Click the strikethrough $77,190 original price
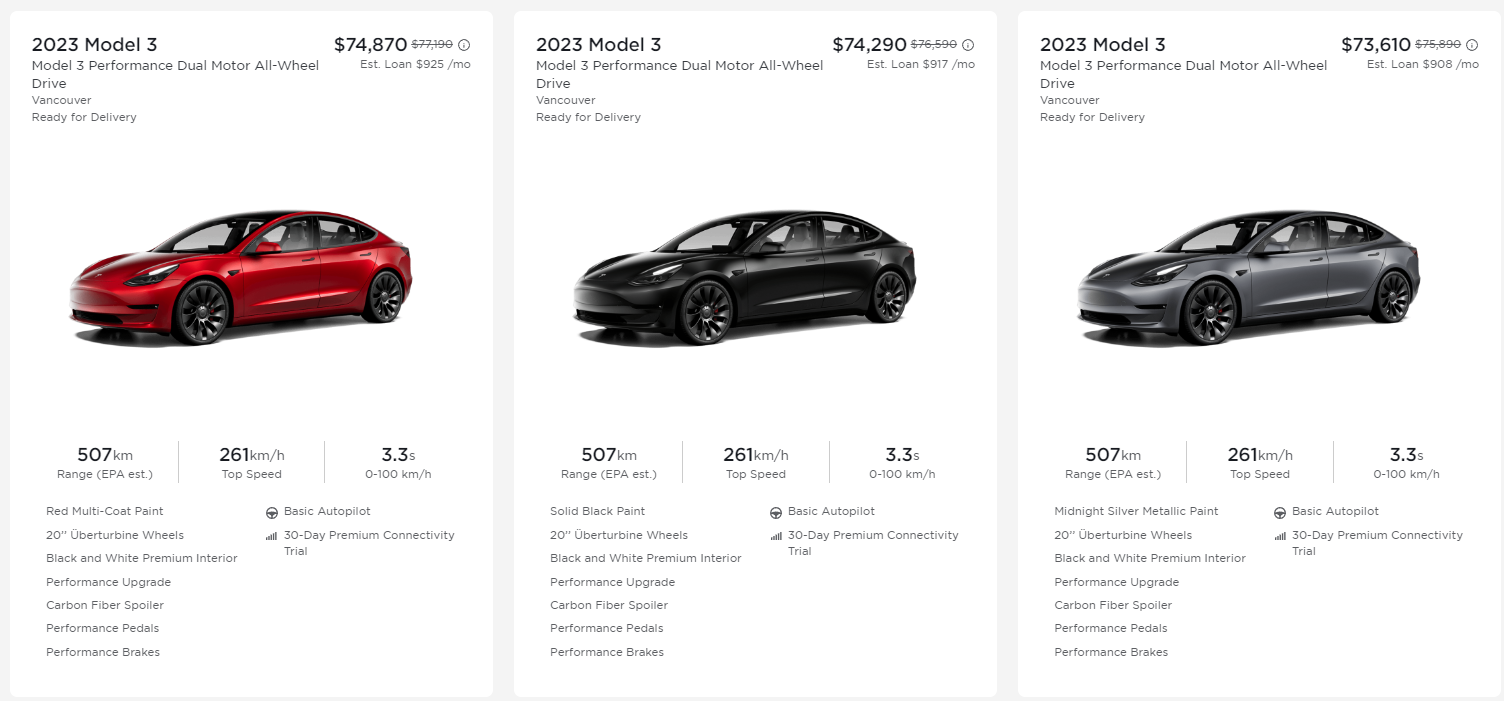This screenshot has width=1504, height=701. tap(431, 44)
